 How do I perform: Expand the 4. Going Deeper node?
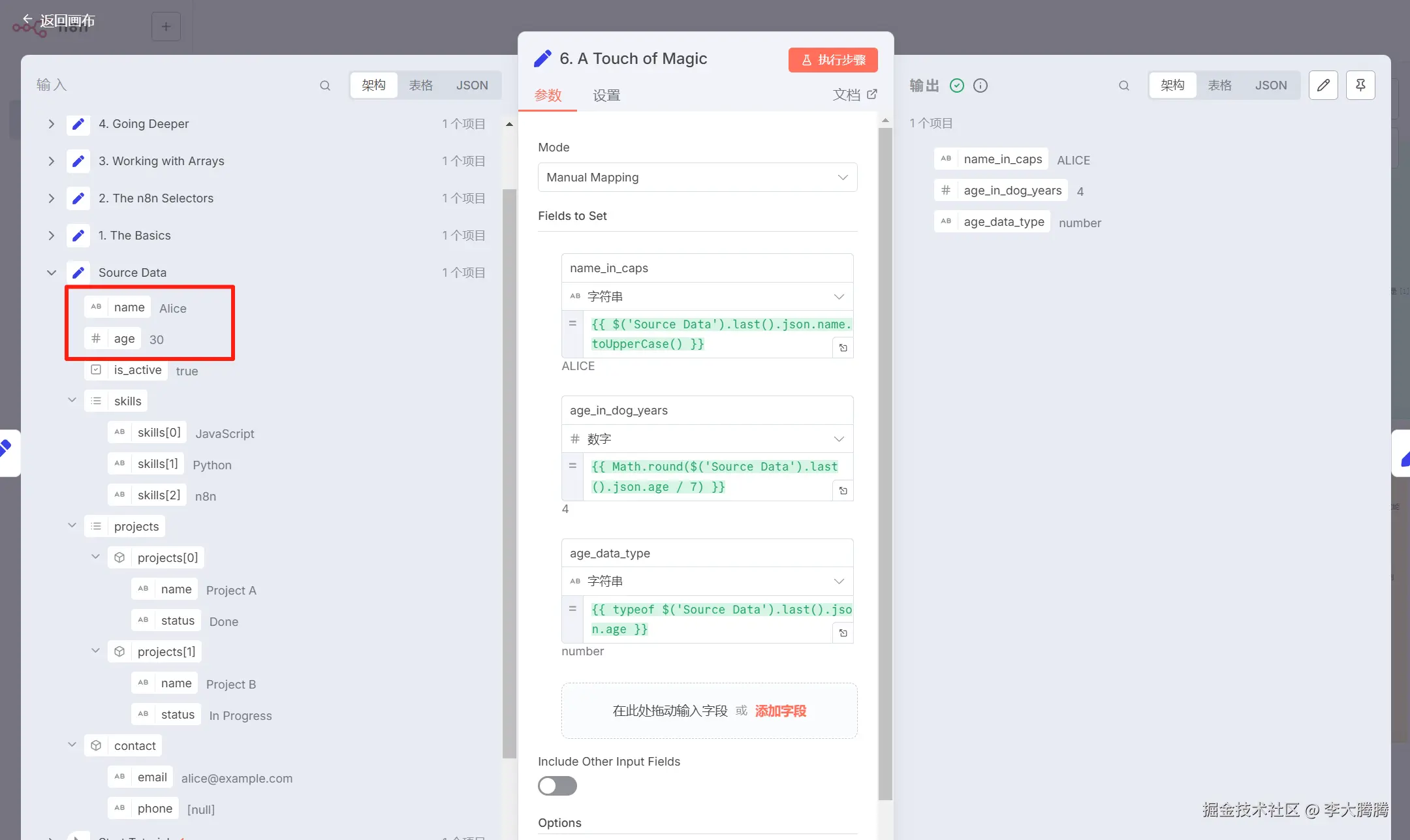(x=51, y=124)
